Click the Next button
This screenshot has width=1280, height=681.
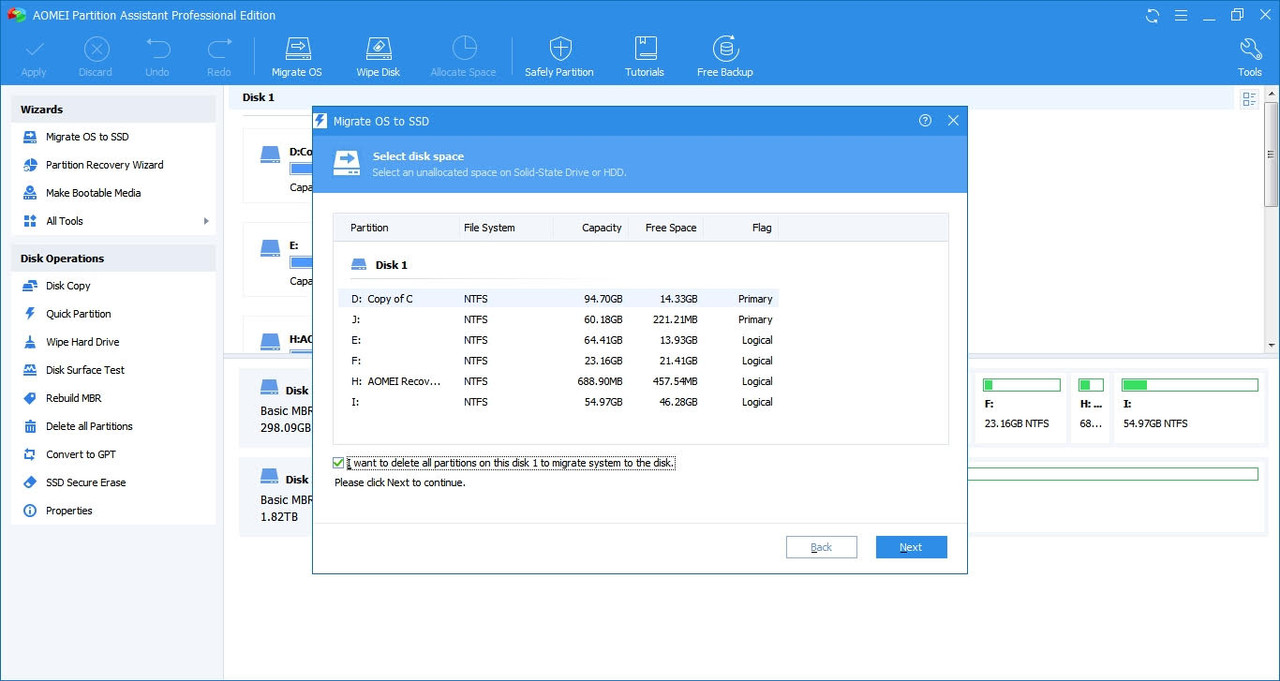pos(911,547)
